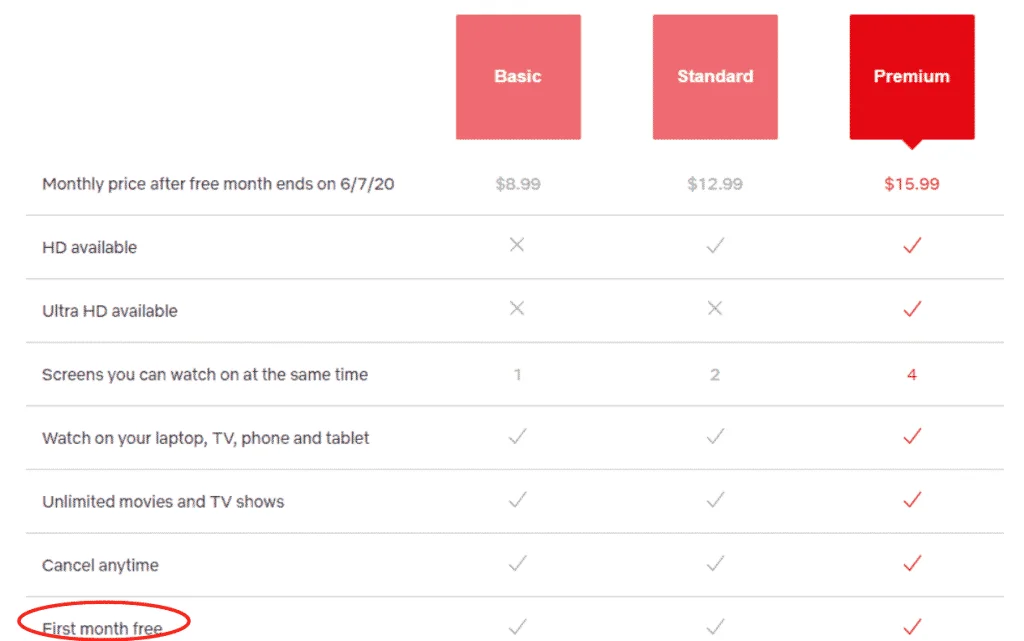1024x641 pixels.
Task: Click the Standard X icon for Ultra HD
Action: [715, 308]
